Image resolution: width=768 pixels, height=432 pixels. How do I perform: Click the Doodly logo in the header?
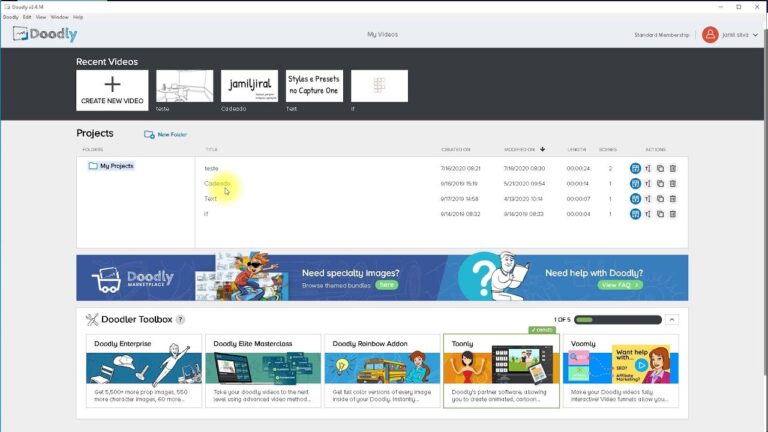45,34
